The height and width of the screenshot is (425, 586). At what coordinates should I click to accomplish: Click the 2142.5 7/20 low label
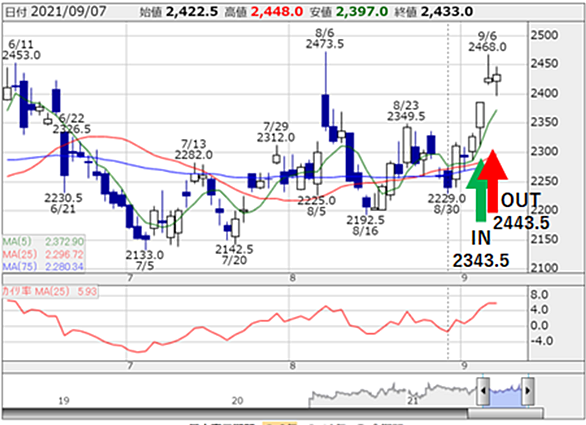point(234,255)
